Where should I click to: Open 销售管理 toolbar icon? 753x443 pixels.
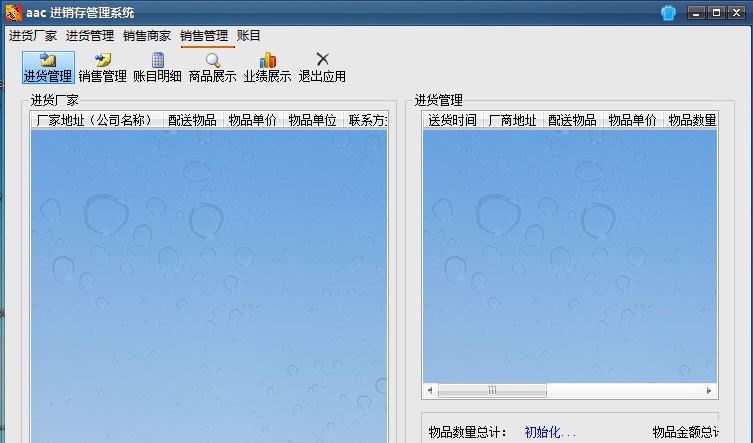[x=102, y=67]
